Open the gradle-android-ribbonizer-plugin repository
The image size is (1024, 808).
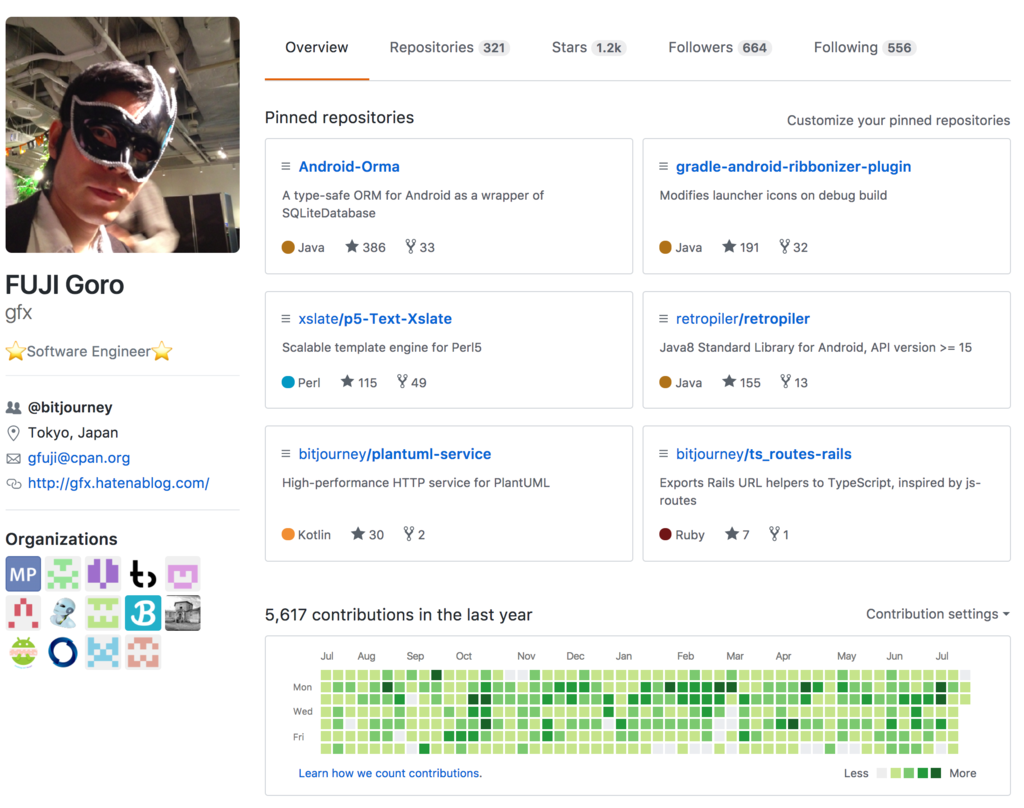click(x=793, y=167)
